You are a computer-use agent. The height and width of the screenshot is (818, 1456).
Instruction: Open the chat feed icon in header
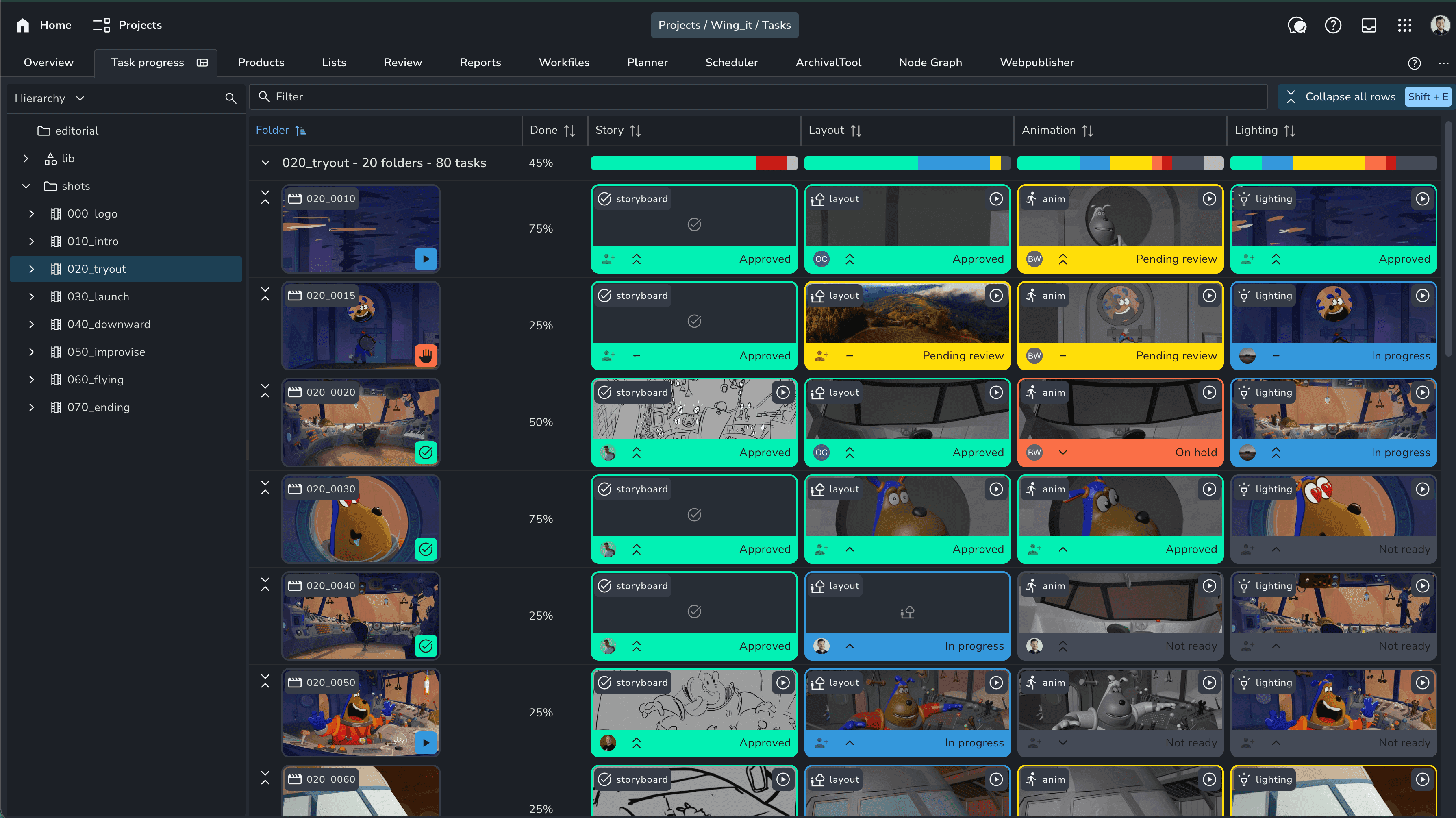pyautogui.click(x=1297, y=26)
